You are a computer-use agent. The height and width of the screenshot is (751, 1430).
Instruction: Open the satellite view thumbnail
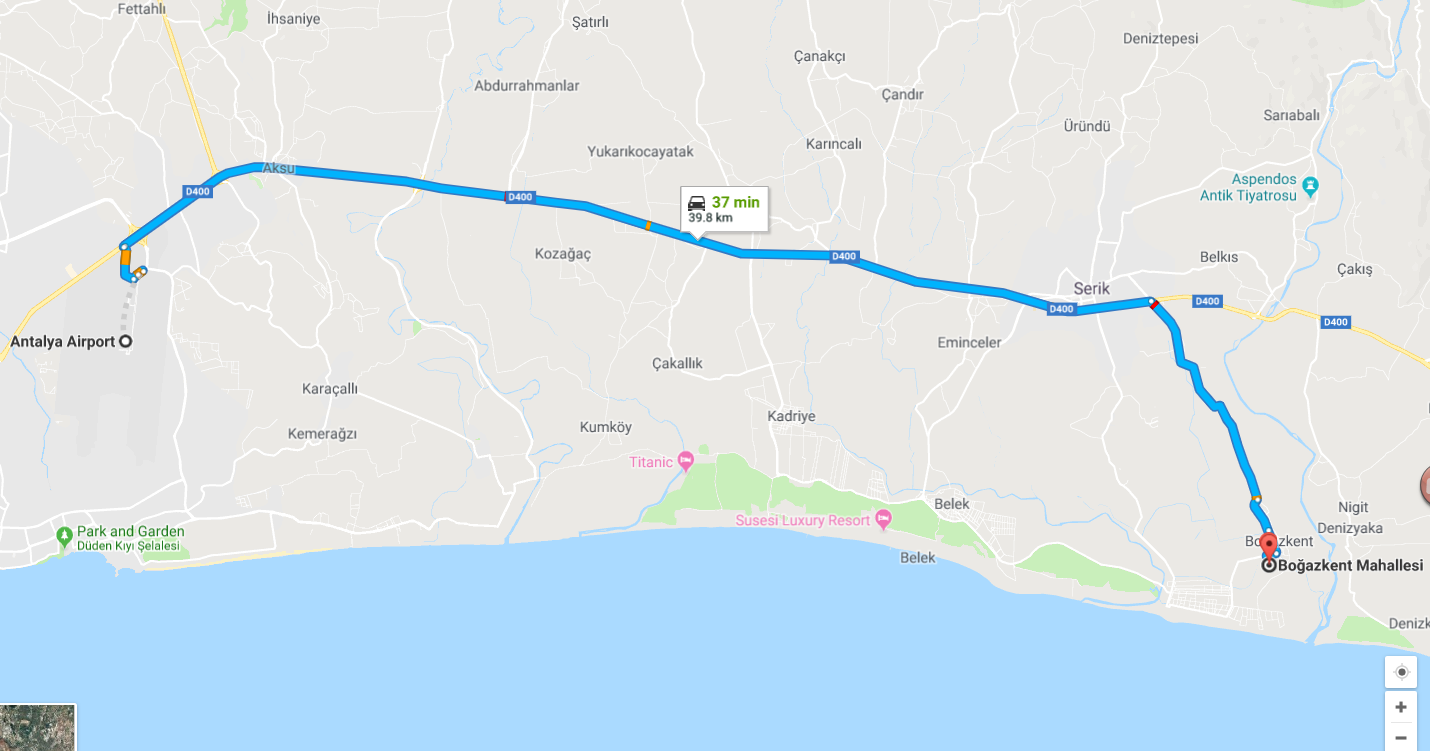click(38, 727)
